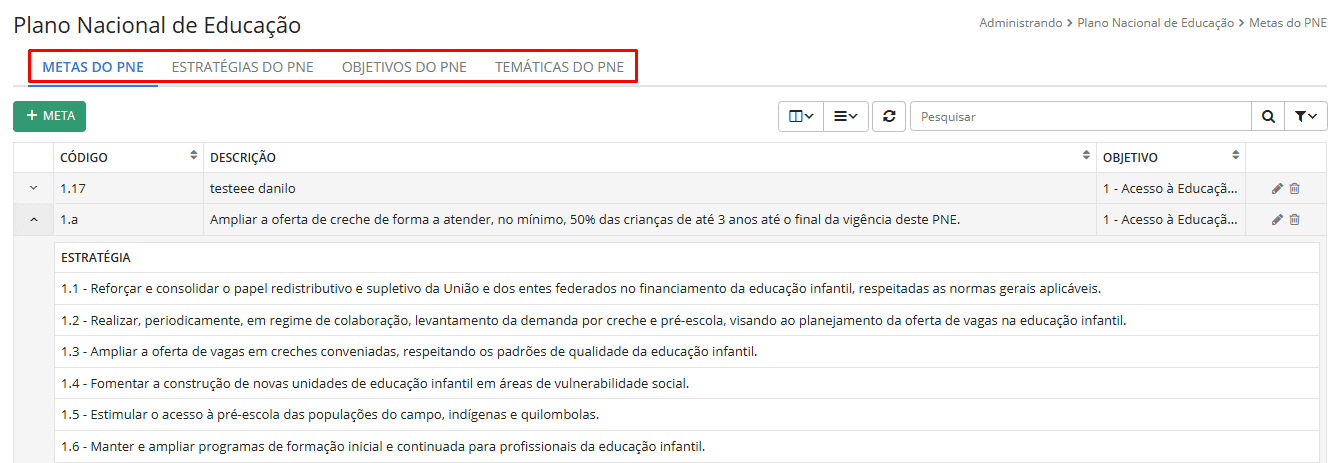
Task: Select strategy 1.5 'Estimular o acesso' row
Action: pos(687,415)
